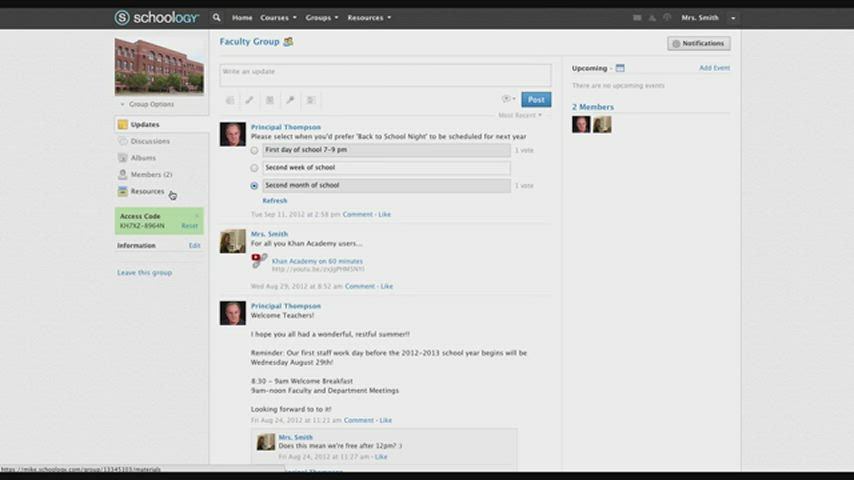Click the 'Write an update' text field
The width and height of the screenshot is (854, 480).
tap(385, 74)
